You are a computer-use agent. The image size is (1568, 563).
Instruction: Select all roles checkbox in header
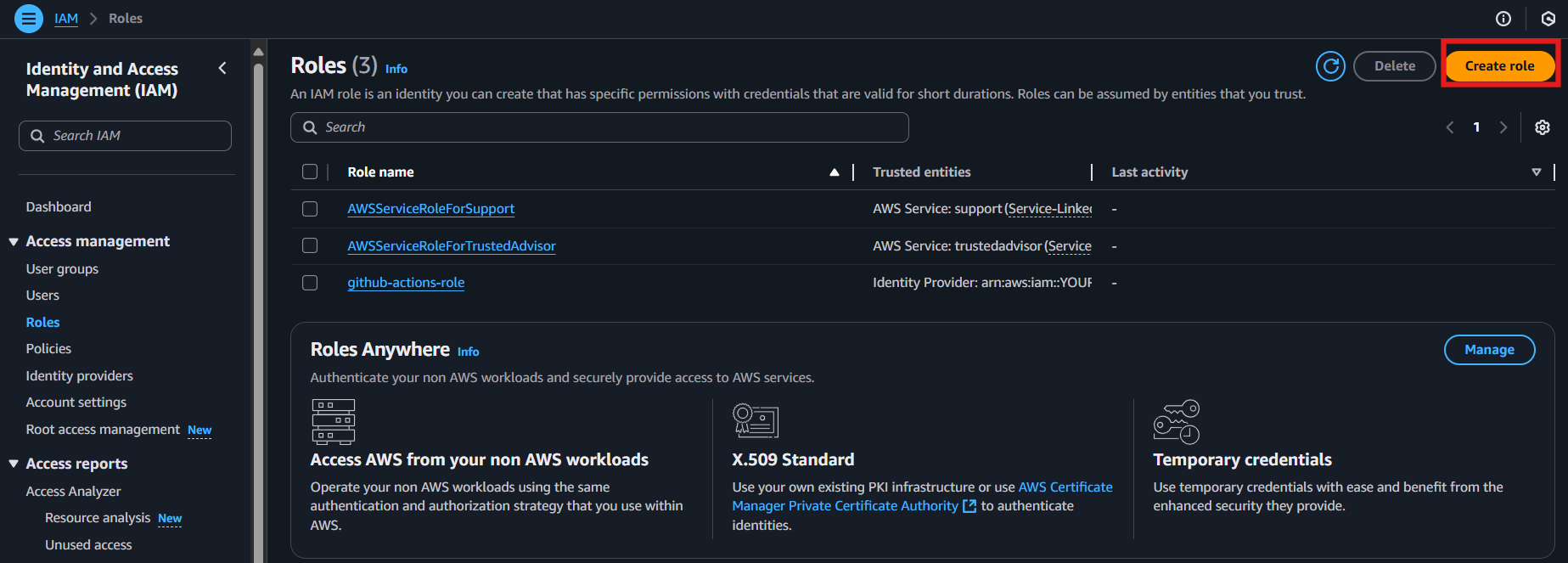point(310,172)
